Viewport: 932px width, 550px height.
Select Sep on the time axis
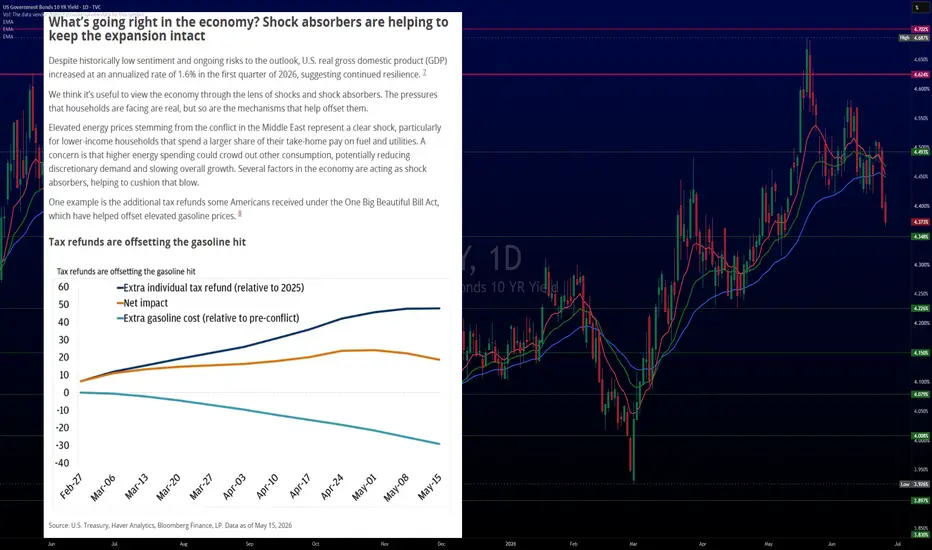click(250, 543)
